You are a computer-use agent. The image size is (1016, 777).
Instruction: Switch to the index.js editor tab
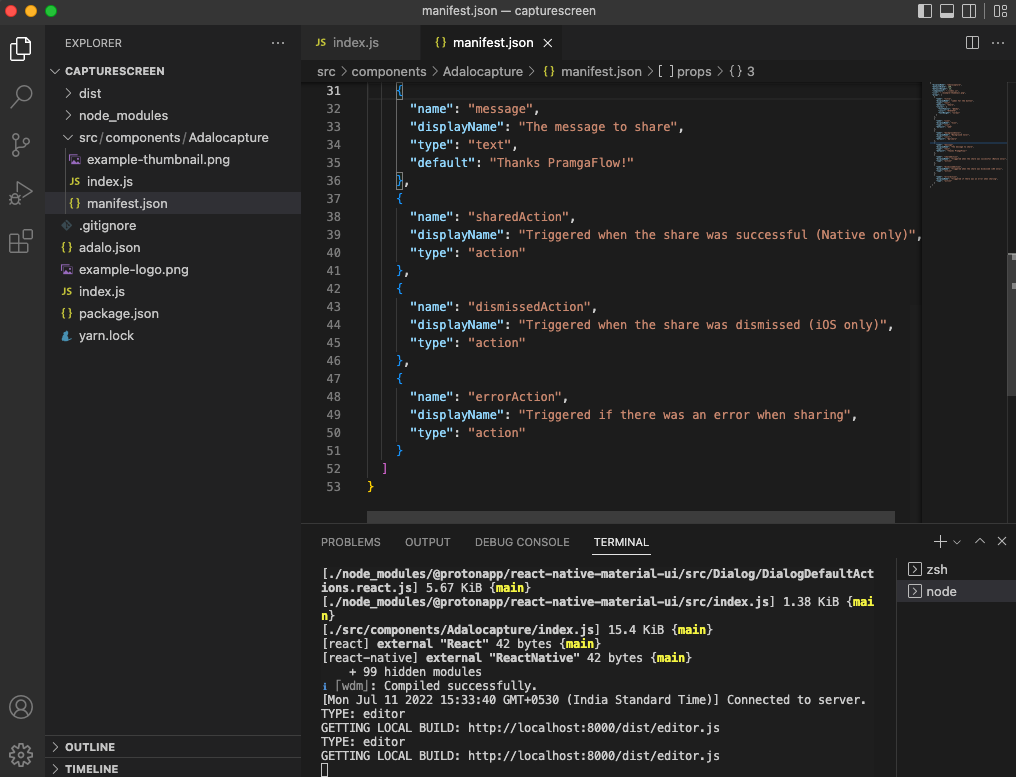355,43
